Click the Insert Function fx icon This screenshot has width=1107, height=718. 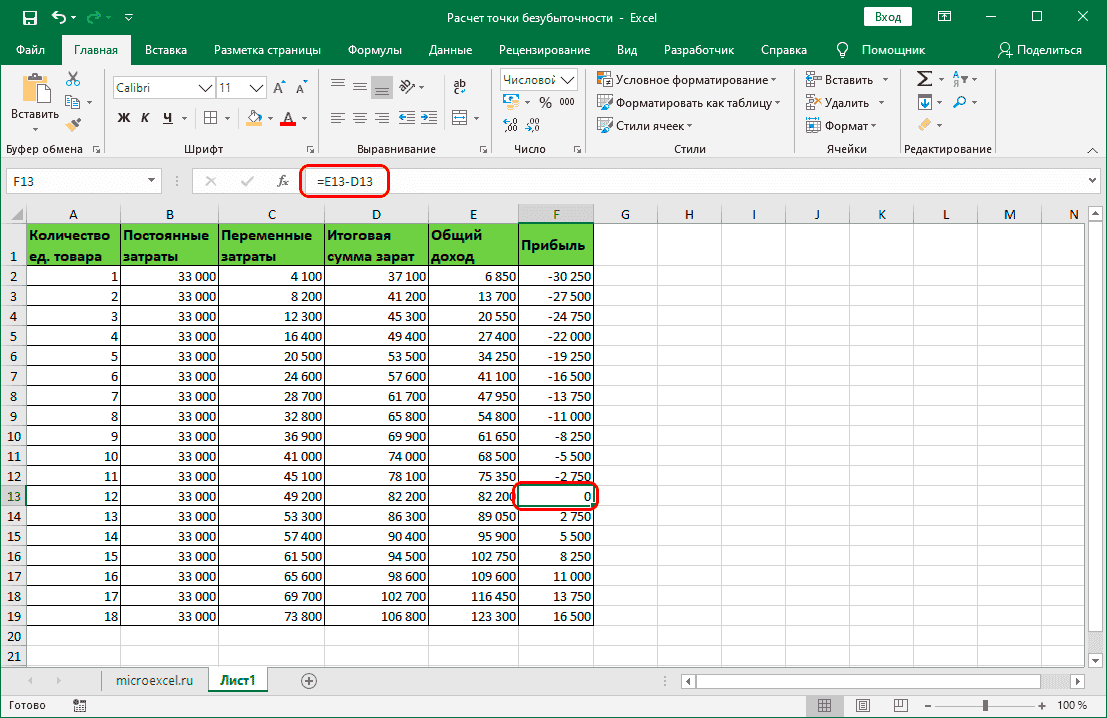click(283, 181)
